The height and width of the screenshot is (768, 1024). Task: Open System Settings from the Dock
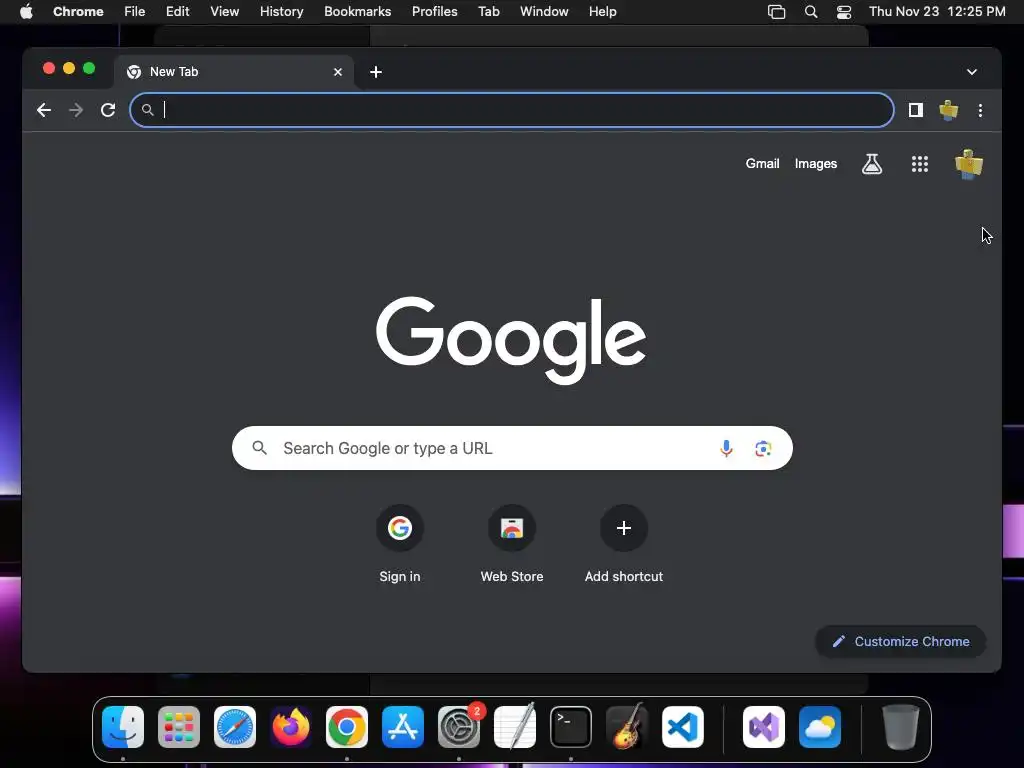(459, 727)
